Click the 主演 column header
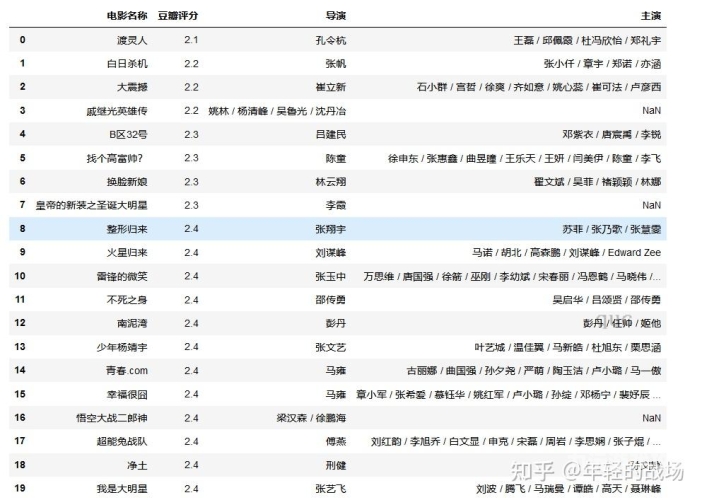Screen dimensions: 702x500 pyautogui.click(x=651, y=16)
